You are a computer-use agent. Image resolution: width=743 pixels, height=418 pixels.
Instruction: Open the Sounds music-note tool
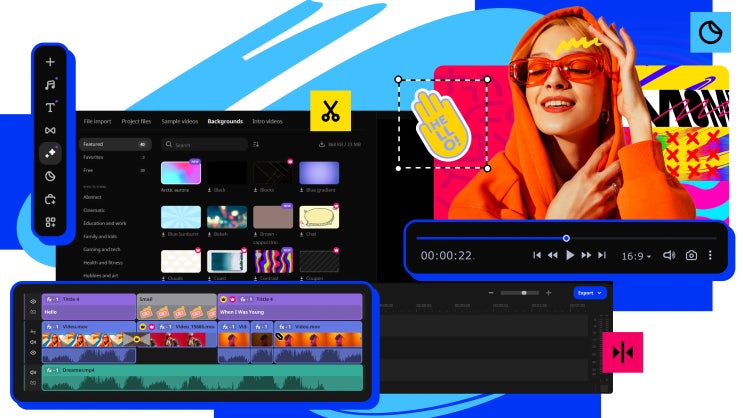pos(50,85)
